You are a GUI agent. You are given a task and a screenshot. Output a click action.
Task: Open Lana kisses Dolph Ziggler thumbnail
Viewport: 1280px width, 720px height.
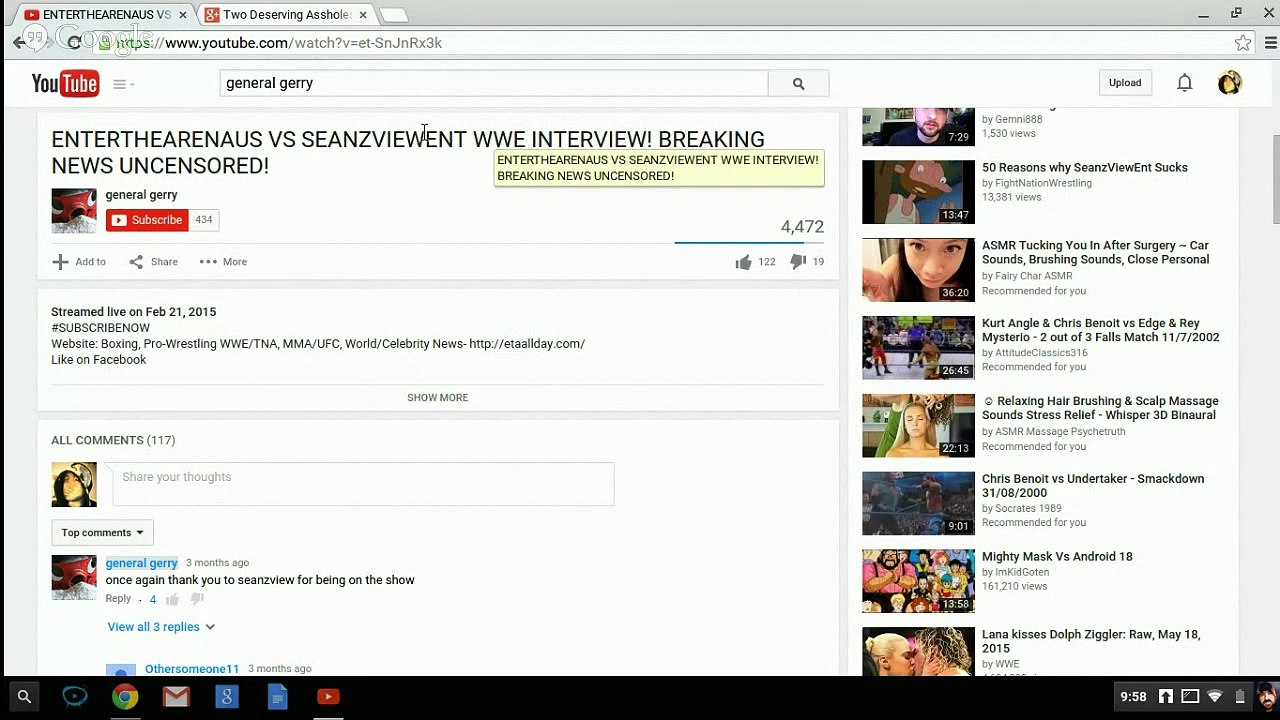[918, 651]
